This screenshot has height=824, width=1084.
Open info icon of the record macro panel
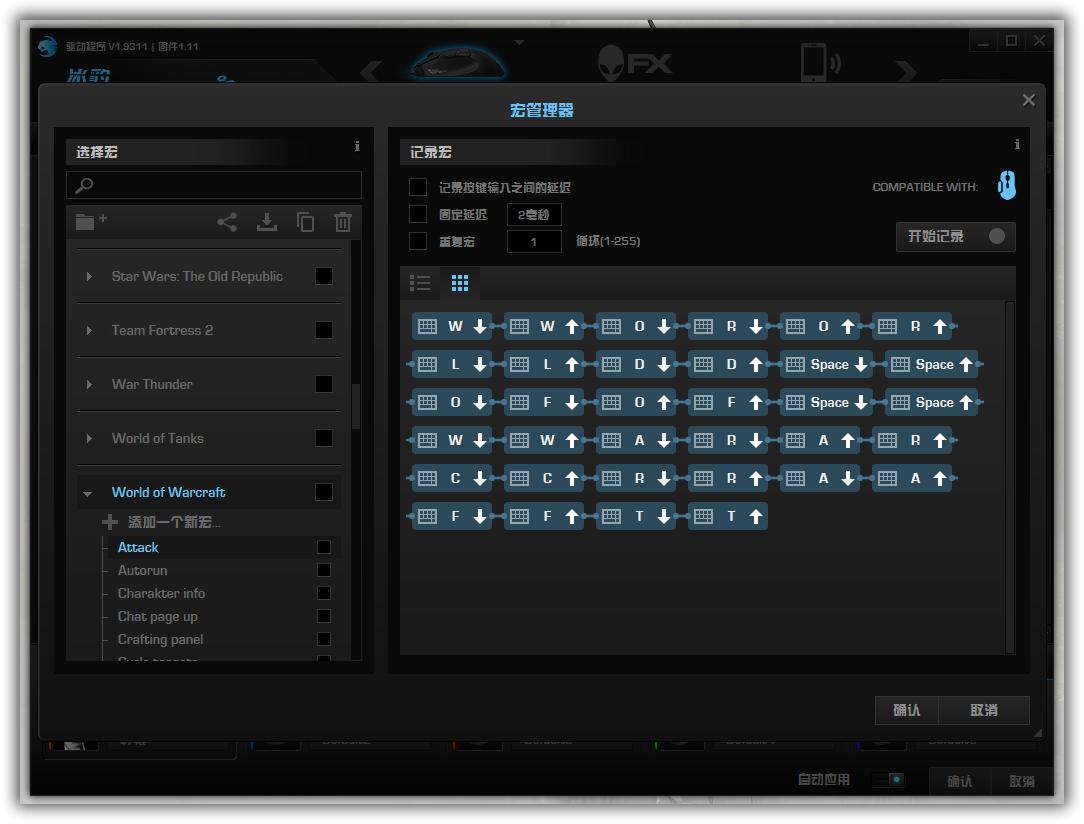tap(1017, 144)
